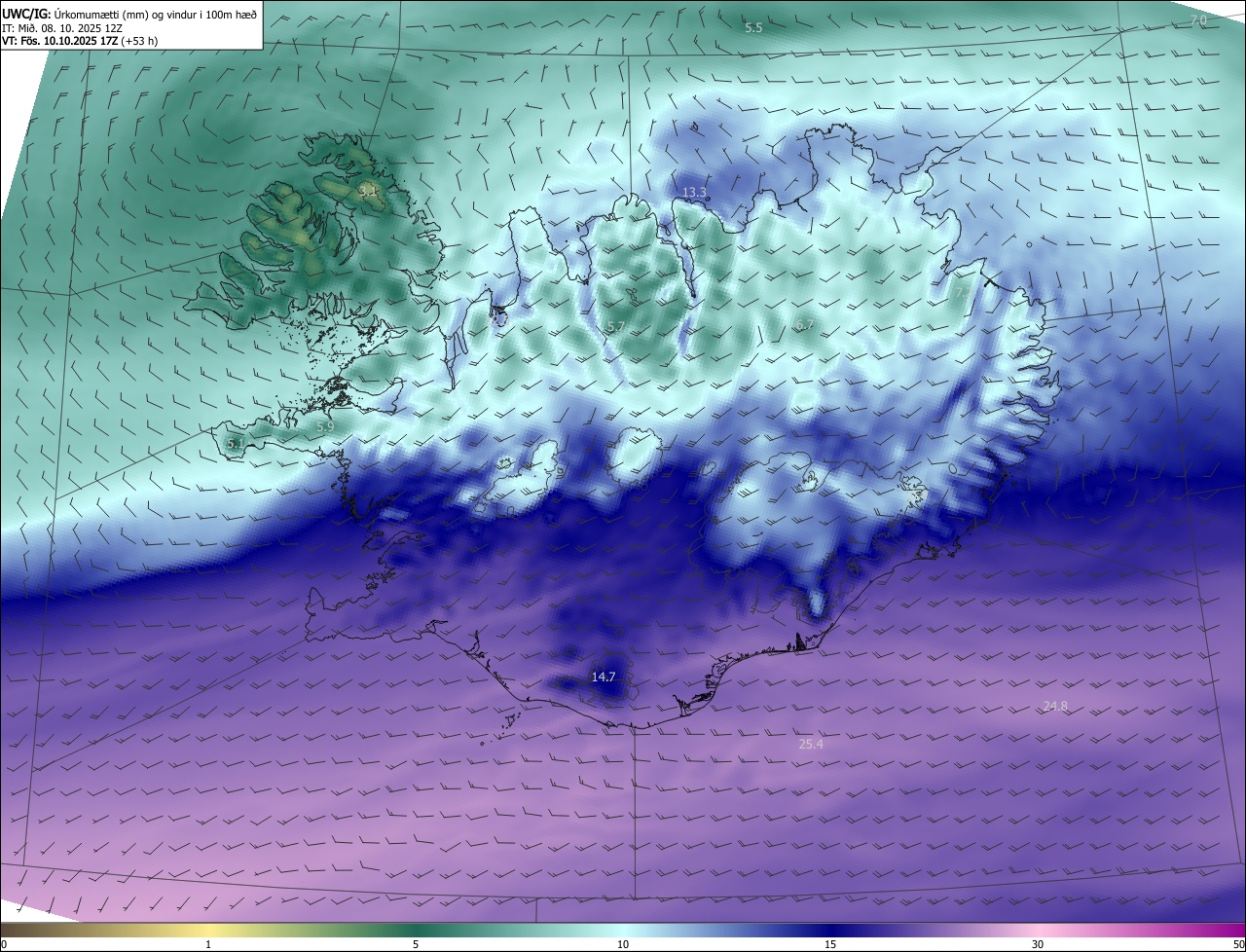The height and width of the screenshot is (952, 1246).
Task: Click the 3.1 value label on the map
Action: [x=367, y=192]
